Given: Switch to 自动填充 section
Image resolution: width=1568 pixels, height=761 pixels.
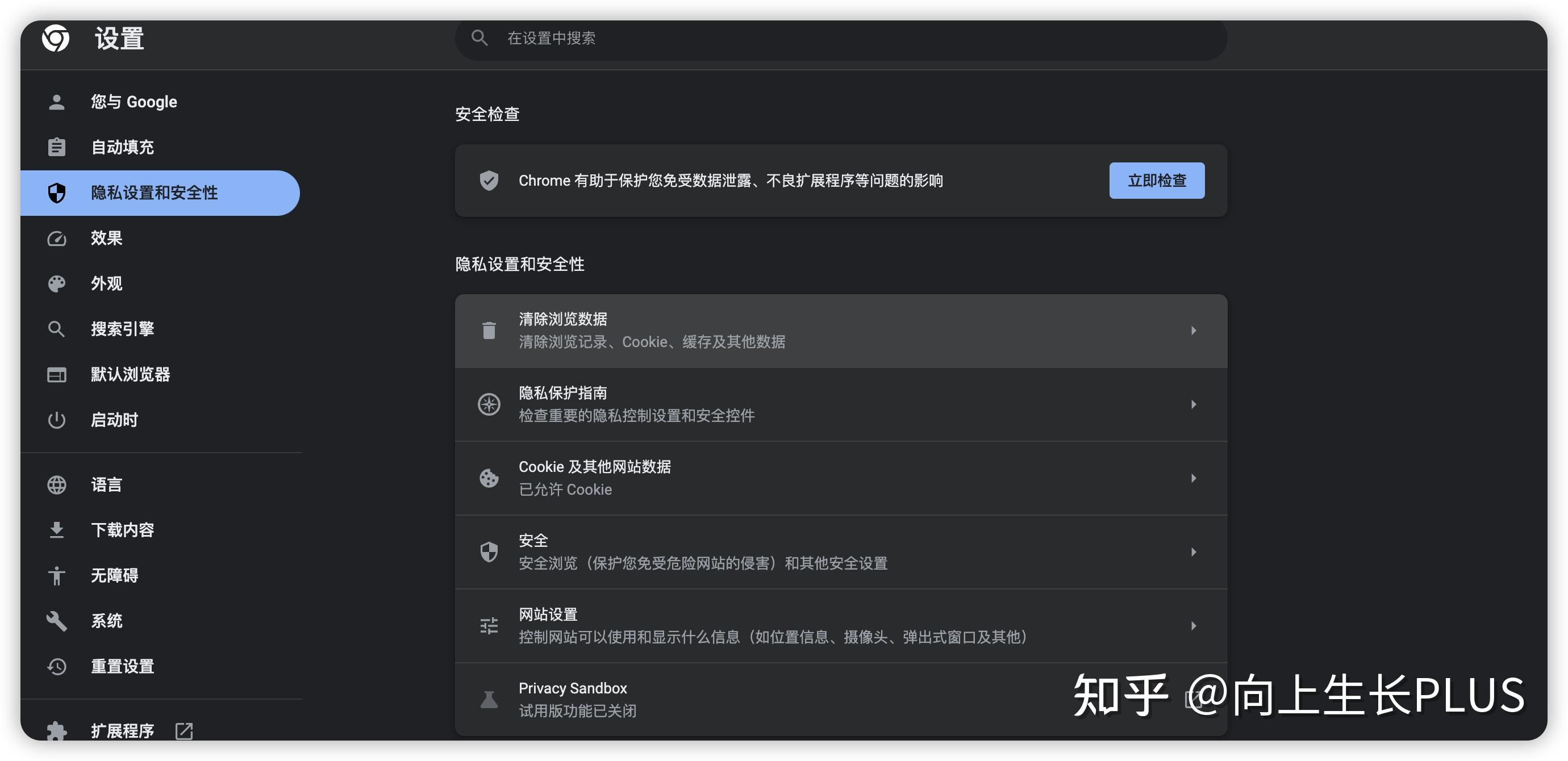Looking at the screenshot, I should coord(122,147).
